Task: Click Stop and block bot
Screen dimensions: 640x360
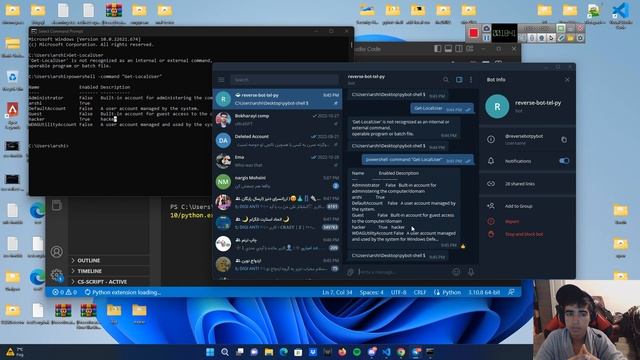Action: coord(524,234)
